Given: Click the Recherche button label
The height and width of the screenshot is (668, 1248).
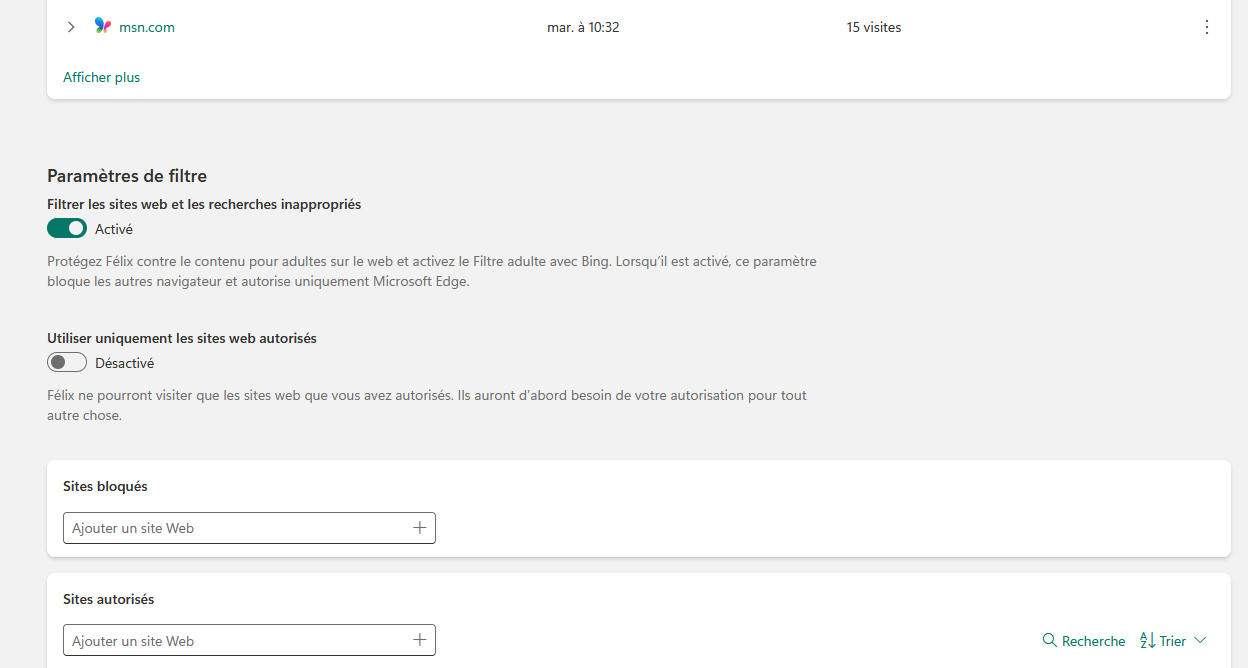Looking at the screenshot, I should tap(1093, 641).
